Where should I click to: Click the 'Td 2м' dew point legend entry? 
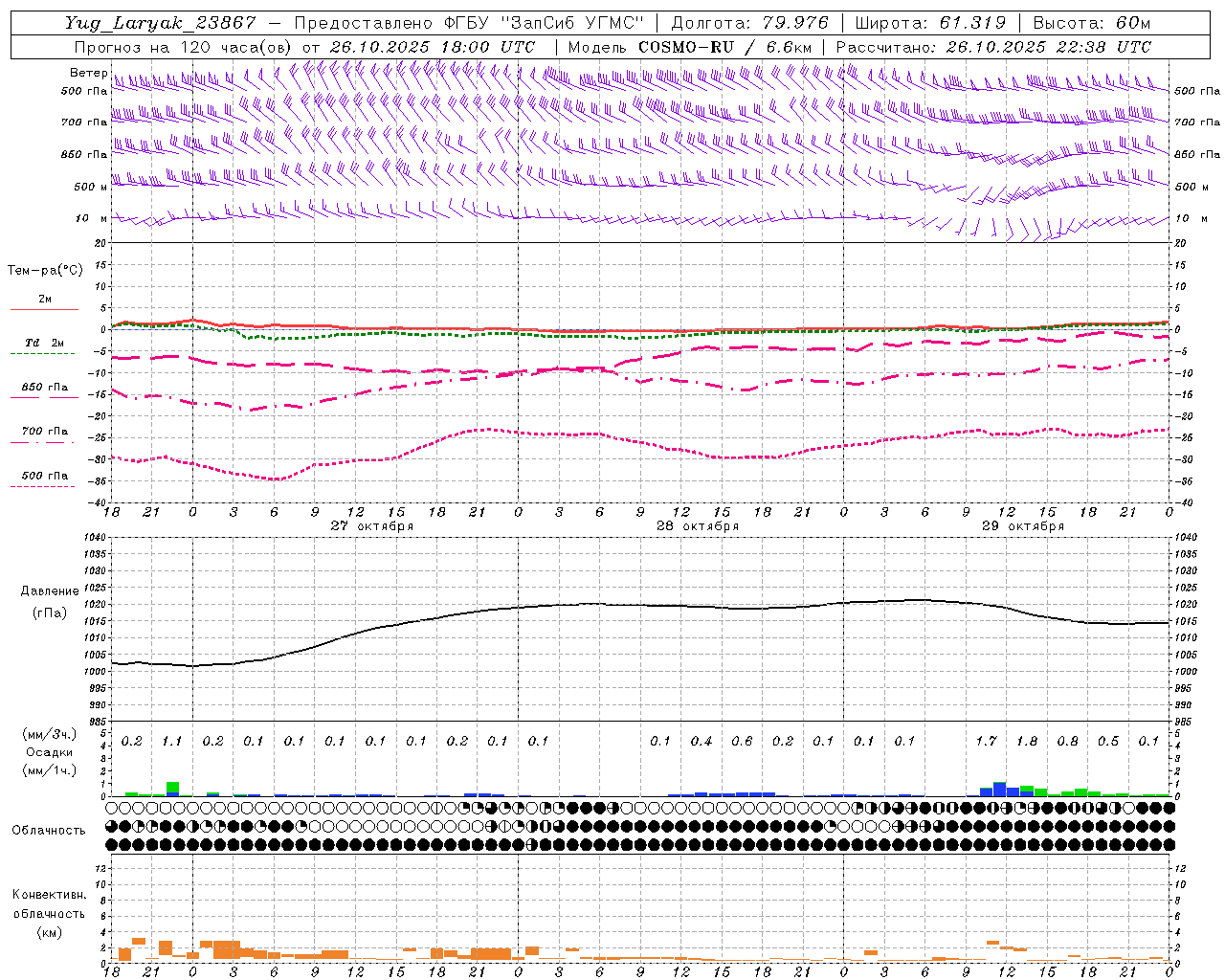coord(45,343)
